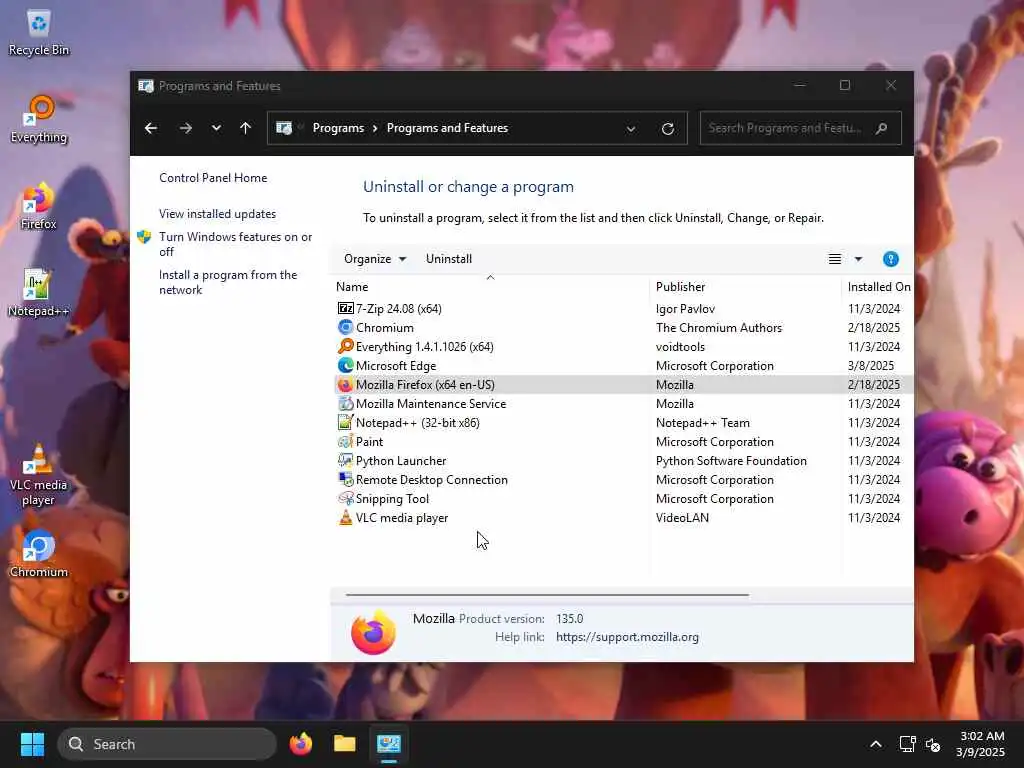Screen dimensions: 1024x768
Task: Click the Programs and Features breadcrumb
Action: [447, 128]
